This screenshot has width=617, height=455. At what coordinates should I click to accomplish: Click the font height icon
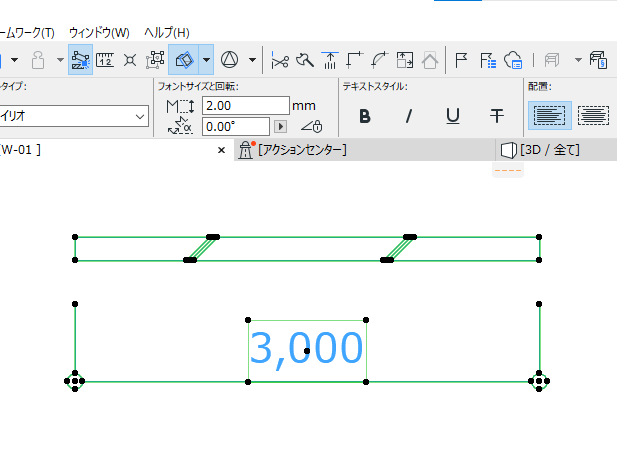pyautogui.click(x=180, y=106)
